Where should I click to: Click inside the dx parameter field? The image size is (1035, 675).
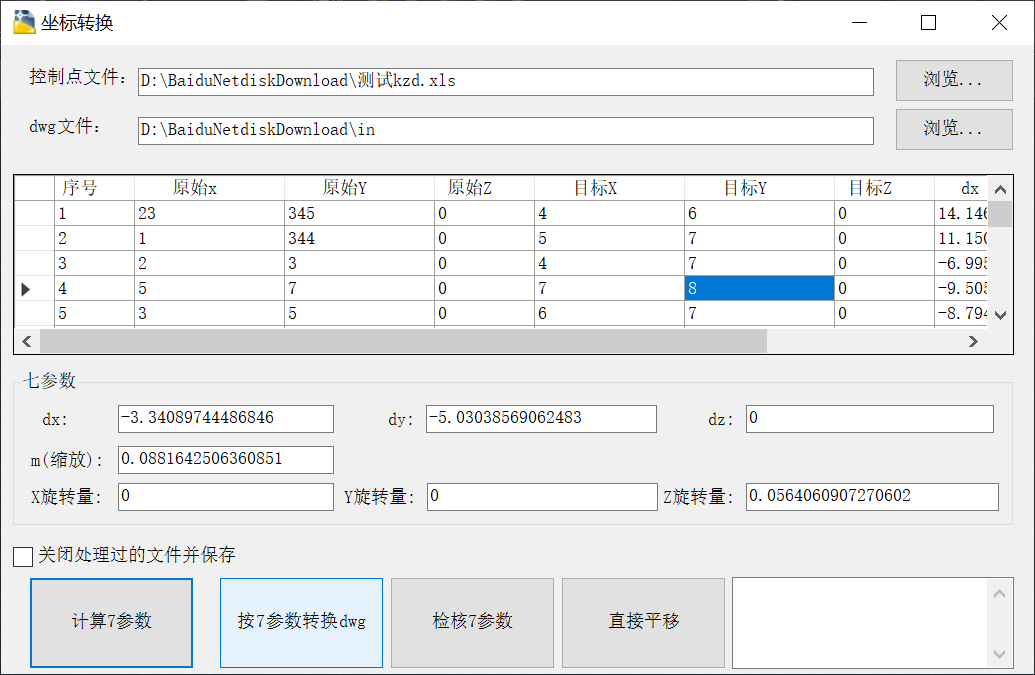click(225, 419)
